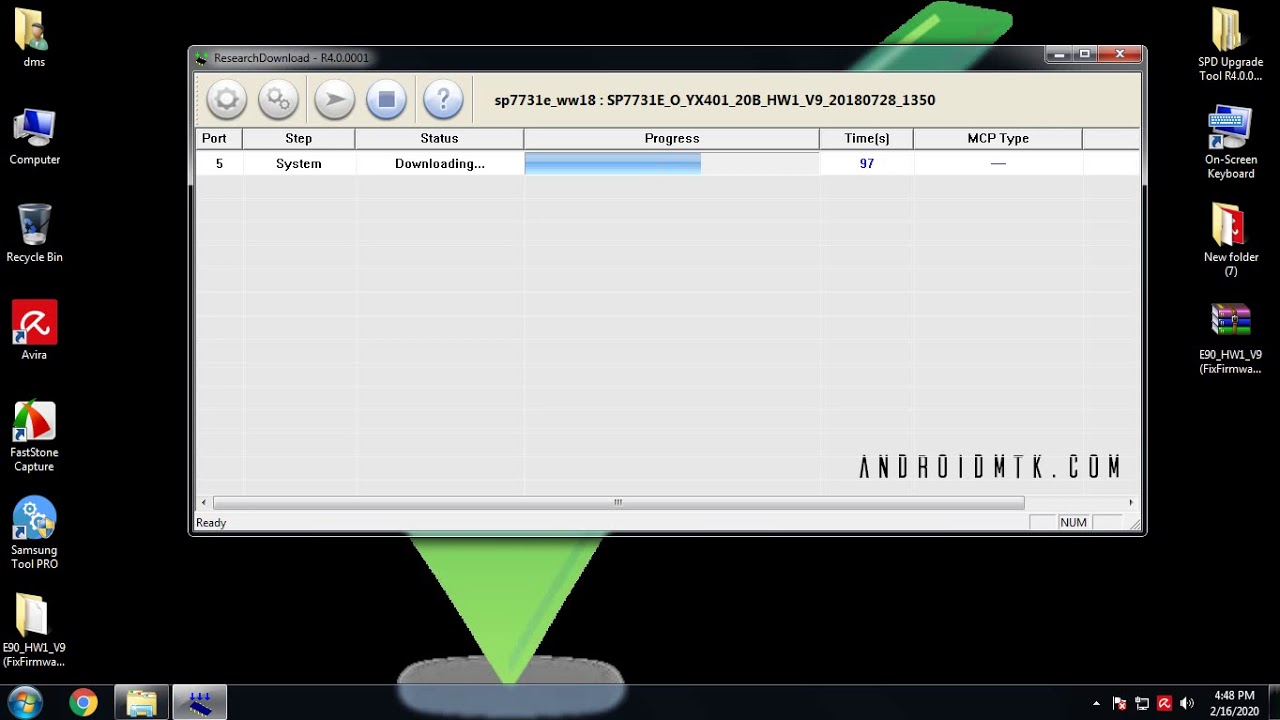Click the network tray icon

pos(1142,703)
